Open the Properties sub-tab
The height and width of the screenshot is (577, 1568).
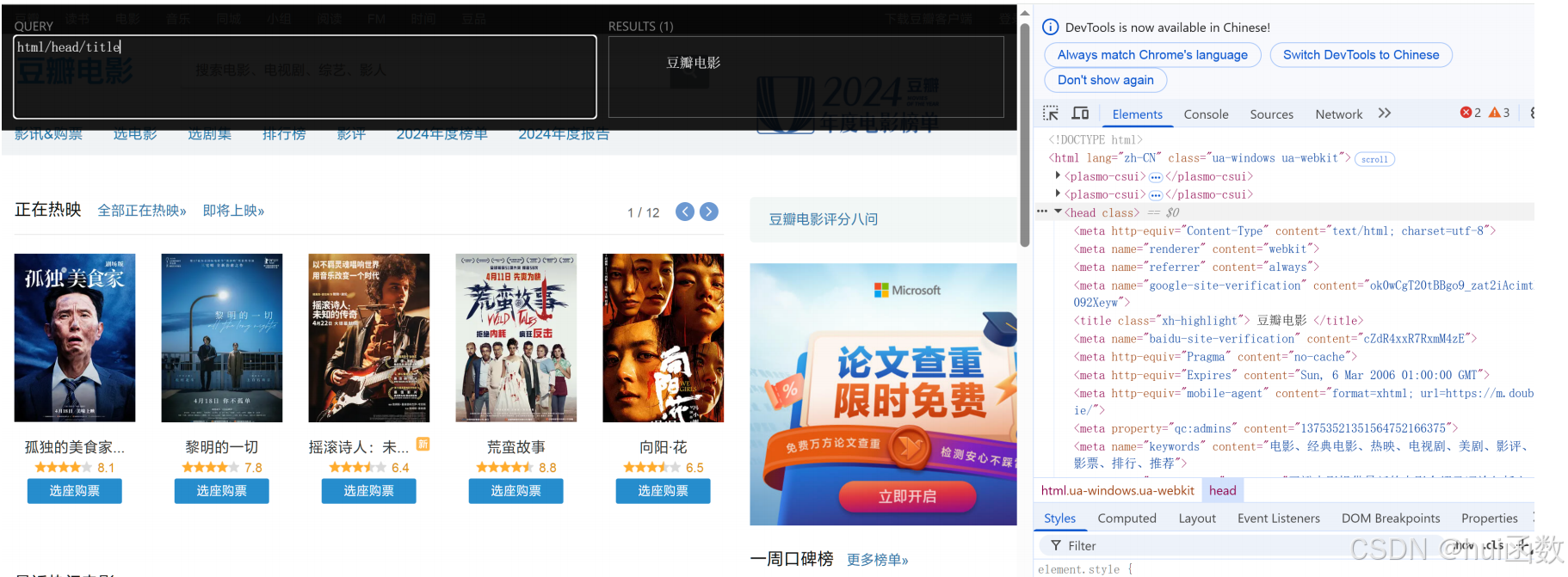(1489, 519)
